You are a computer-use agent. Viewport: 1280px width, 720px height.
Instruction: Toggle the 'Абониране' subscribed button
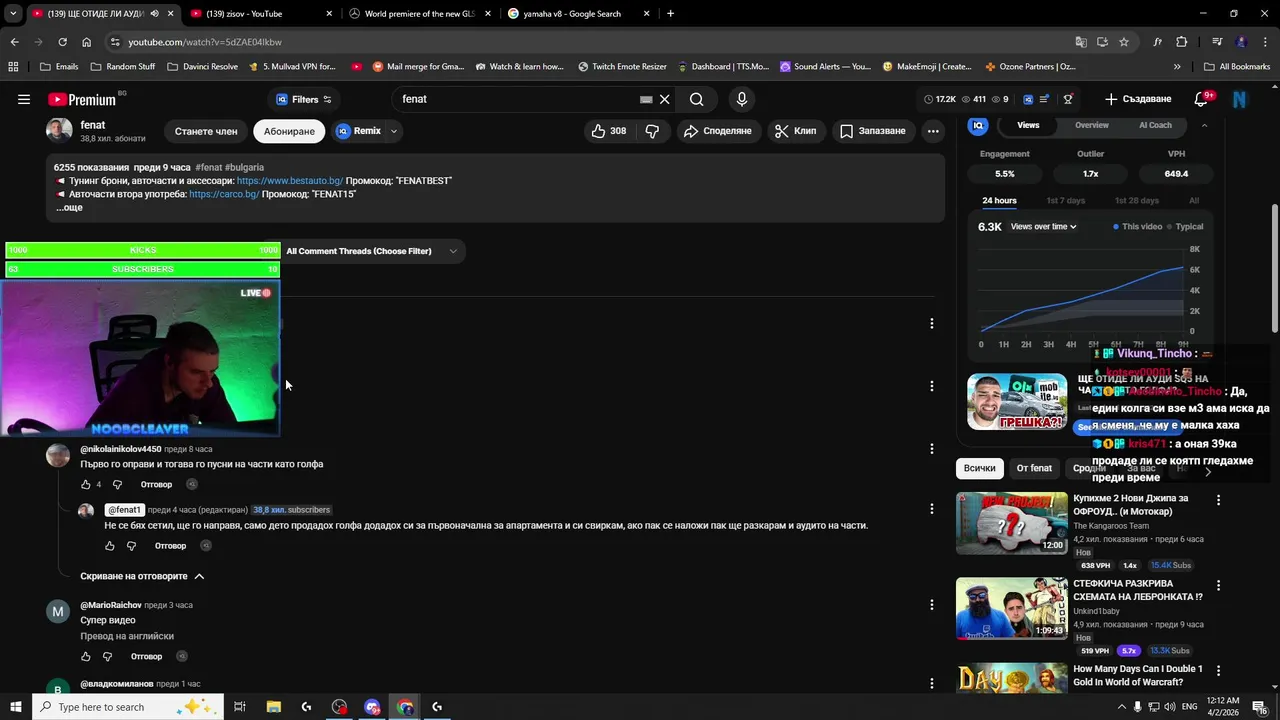(x=289, y=131)
